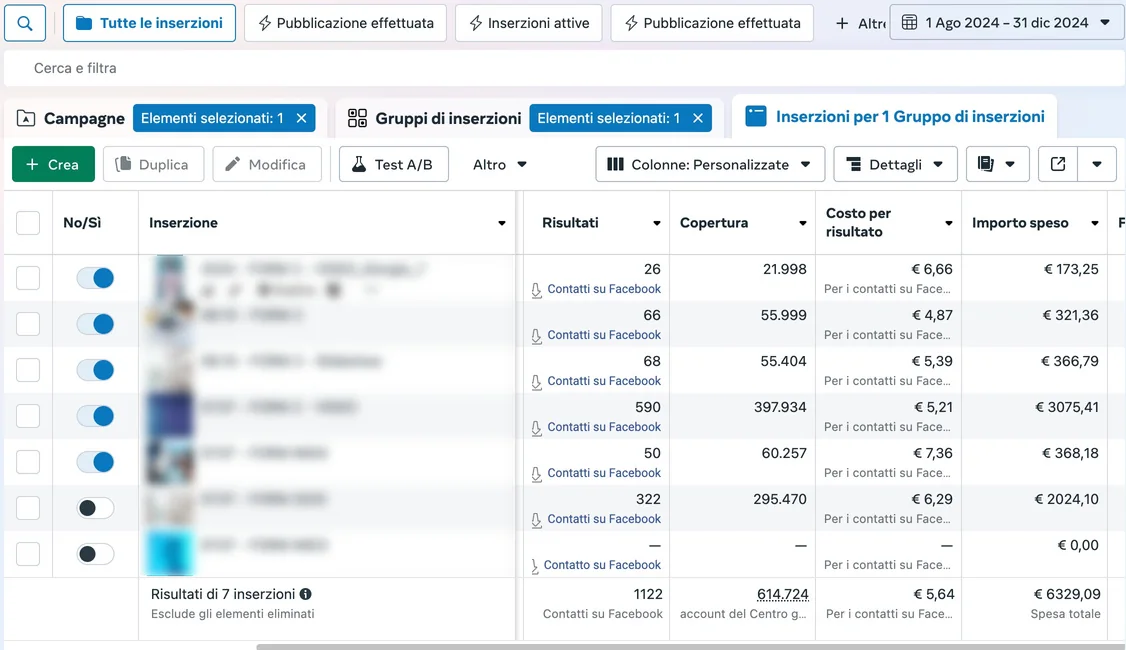
Task: Turn on ad spending € 0,00
Action: pyautogui.click(x=96, y=554)
